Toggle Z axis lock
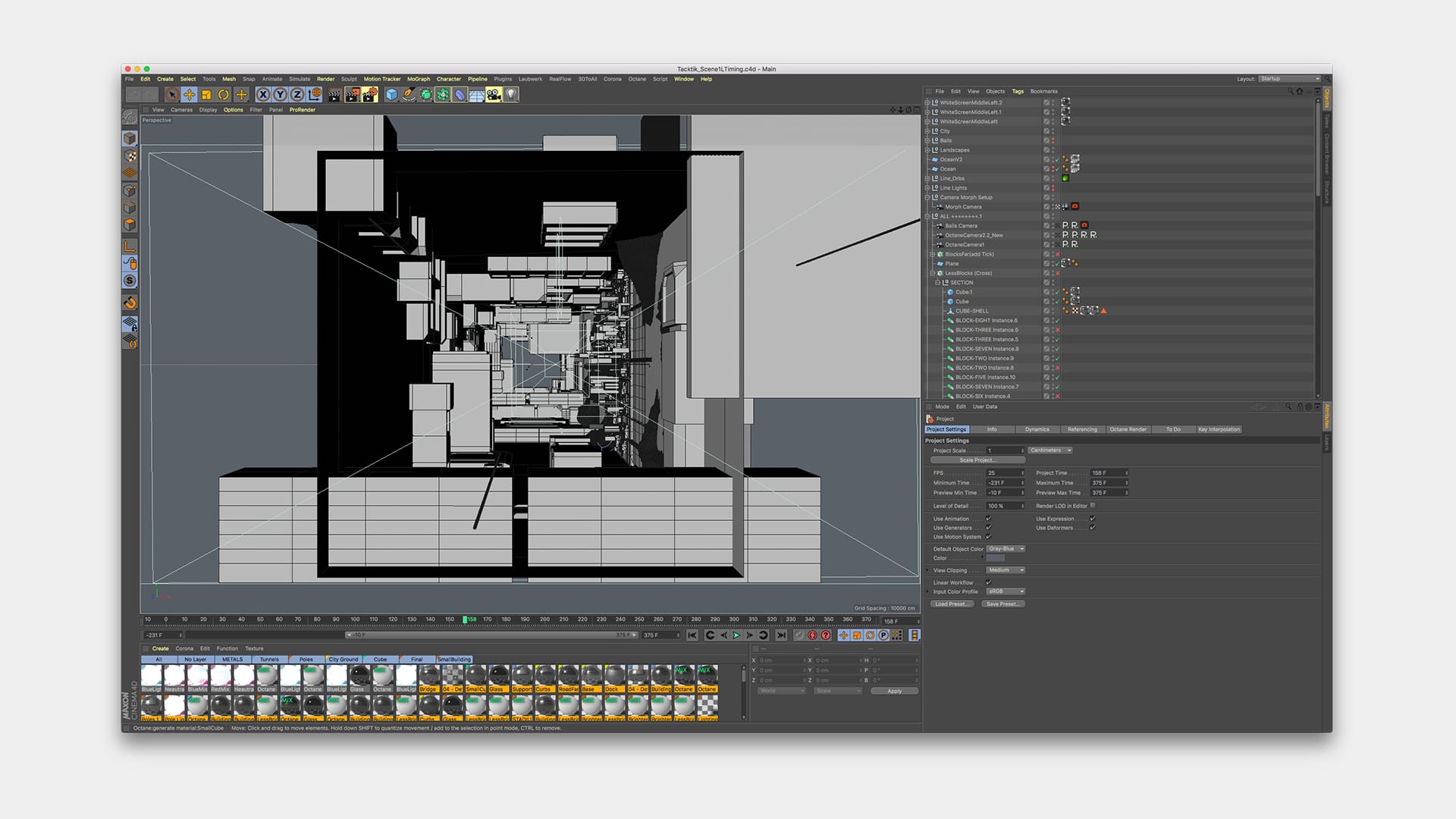This screenshot has width=1456, height=819. (x=297, y=95)
